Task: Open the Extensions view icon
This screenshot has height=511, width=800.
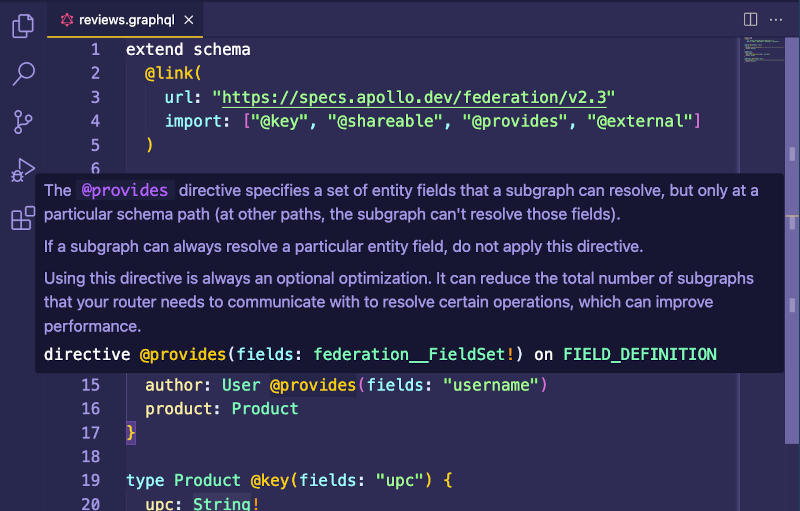Action: pos(22,218)
